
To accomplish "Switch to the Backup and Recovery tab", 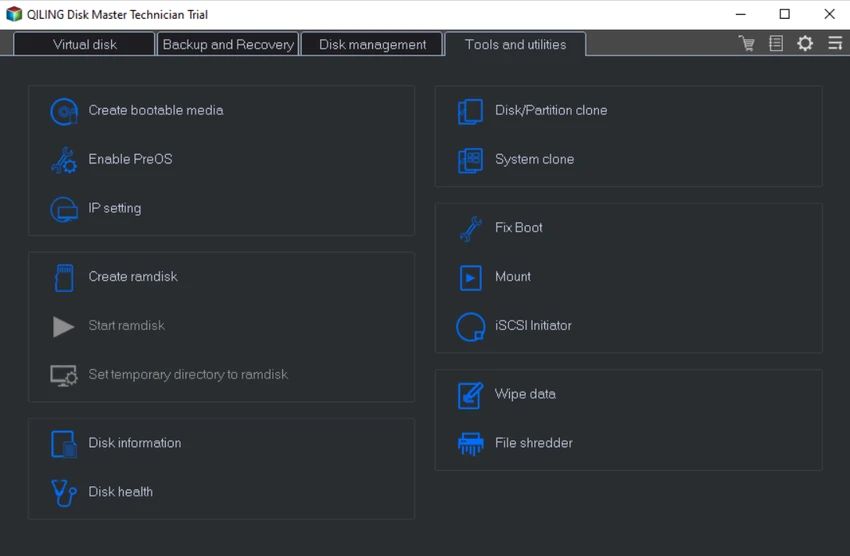I will pyautogui.click(x=228, y=44).
